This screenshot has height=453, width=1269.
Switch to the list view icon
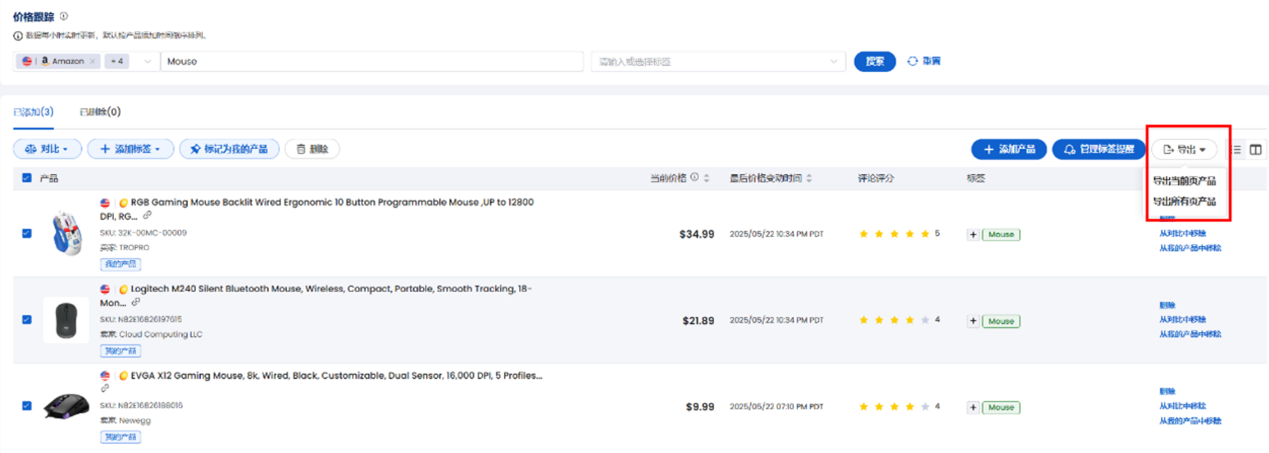pyautogui.click(x=1237, y=150)
